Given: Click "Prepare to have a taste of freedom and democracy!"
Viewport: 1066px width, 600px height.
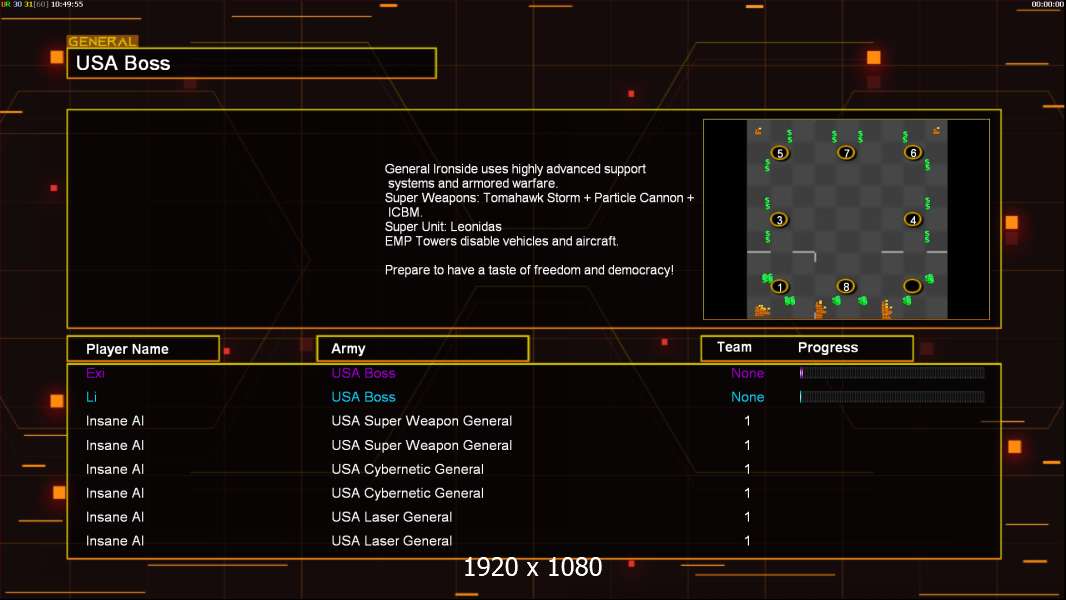Looking at the screenshot, I should [x=529, y=270].
